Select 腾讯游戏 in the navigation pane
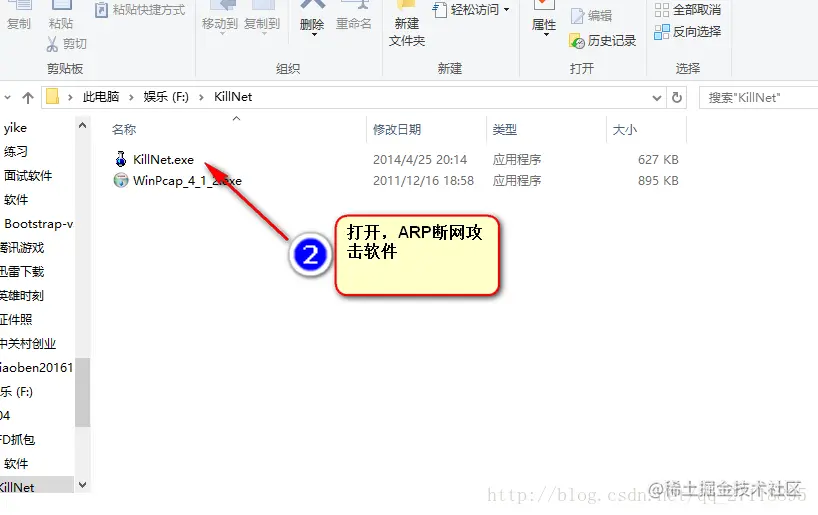Viewport: 818px width, 515px height. pos(22,248)
